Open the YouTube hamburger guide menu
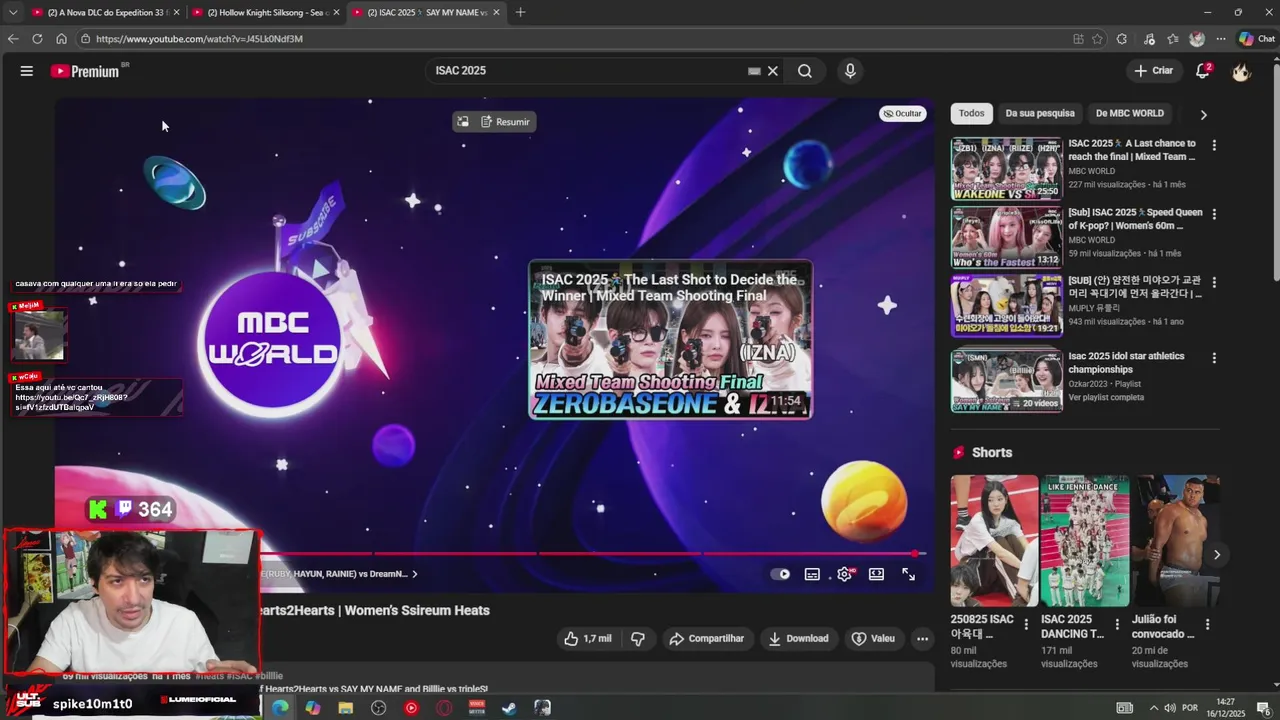 pyautogui.click(x=27, y=71)
